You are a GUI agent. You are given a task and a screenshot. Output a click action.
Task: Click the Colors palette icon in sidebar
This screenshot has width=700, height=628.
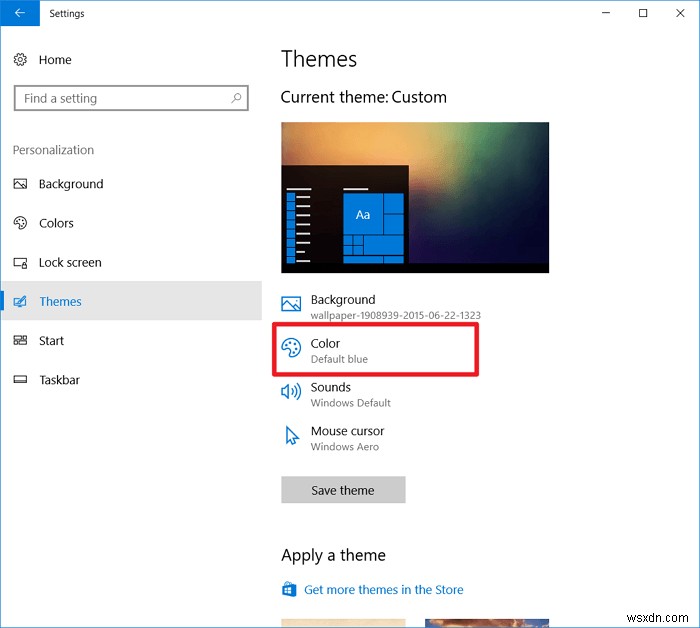coord(20,223)
